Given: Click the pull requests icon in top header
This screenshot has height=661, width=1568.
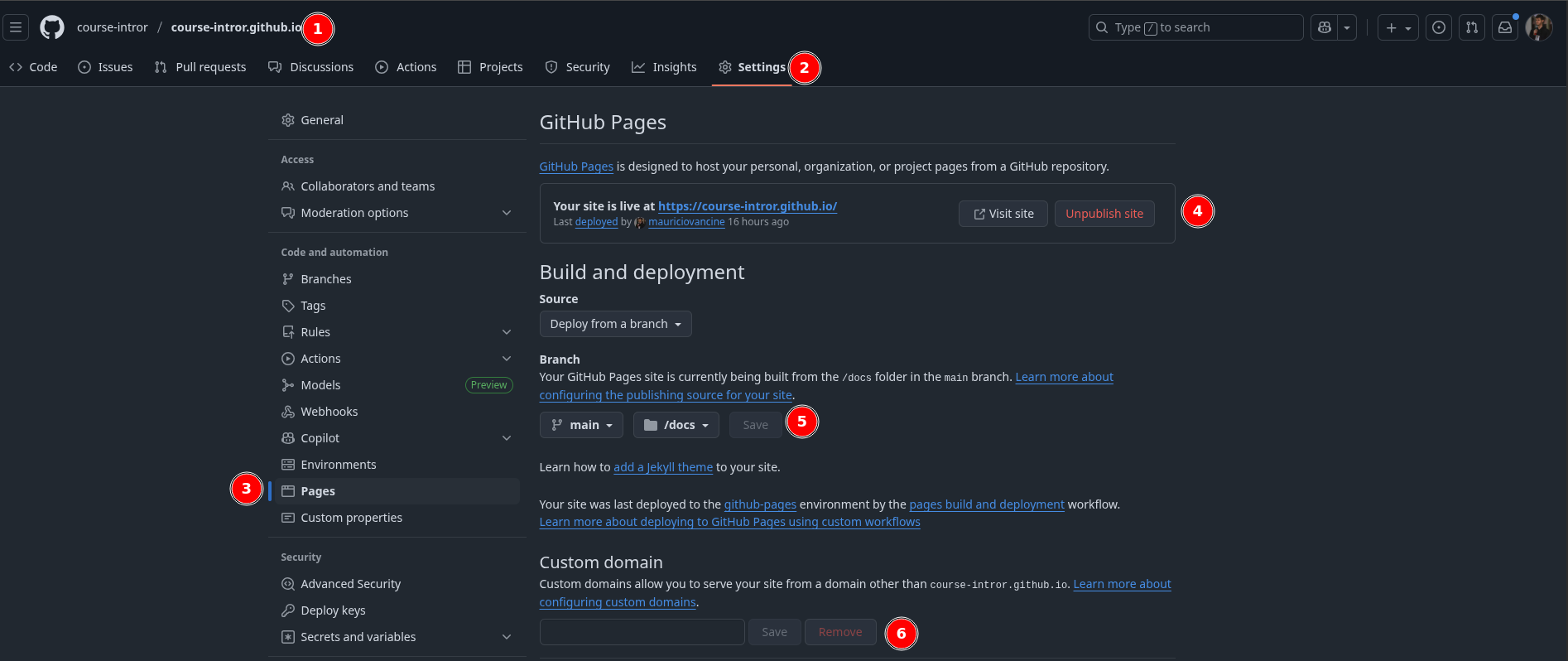Looking at the screenshot, I should pyautogui.click(x=1472, y=27).
